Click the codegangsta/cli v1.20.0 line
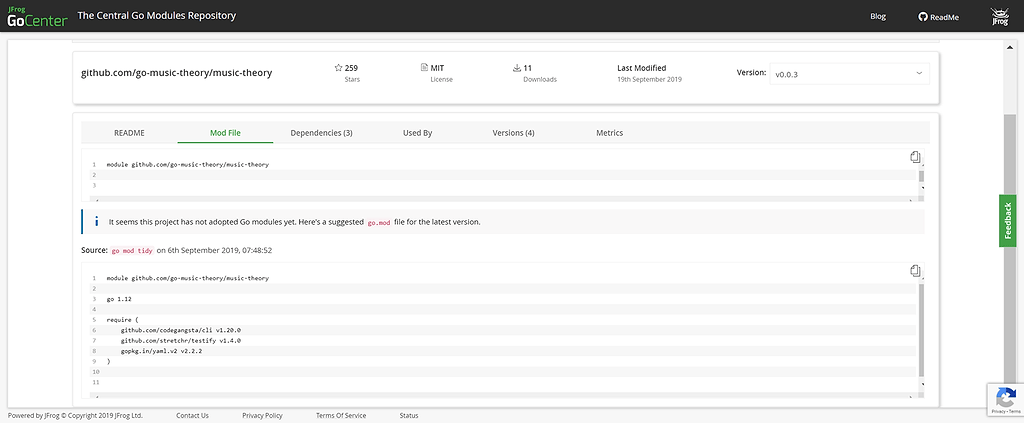Image resolution: width=1024 pixels, height=423 pixels. tap(181, 330)
